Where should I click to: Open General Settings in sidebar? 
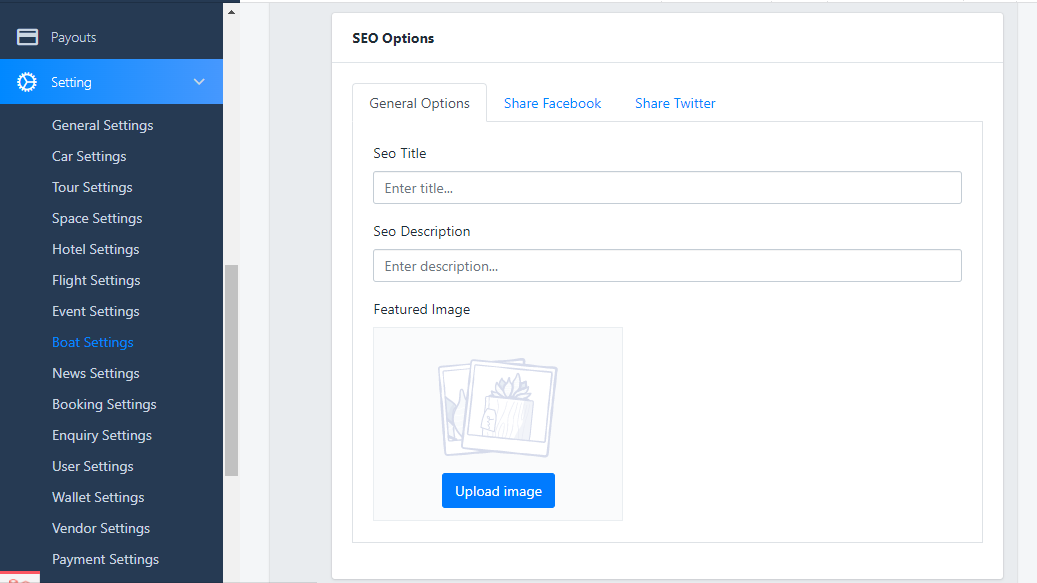click(102, 125)
